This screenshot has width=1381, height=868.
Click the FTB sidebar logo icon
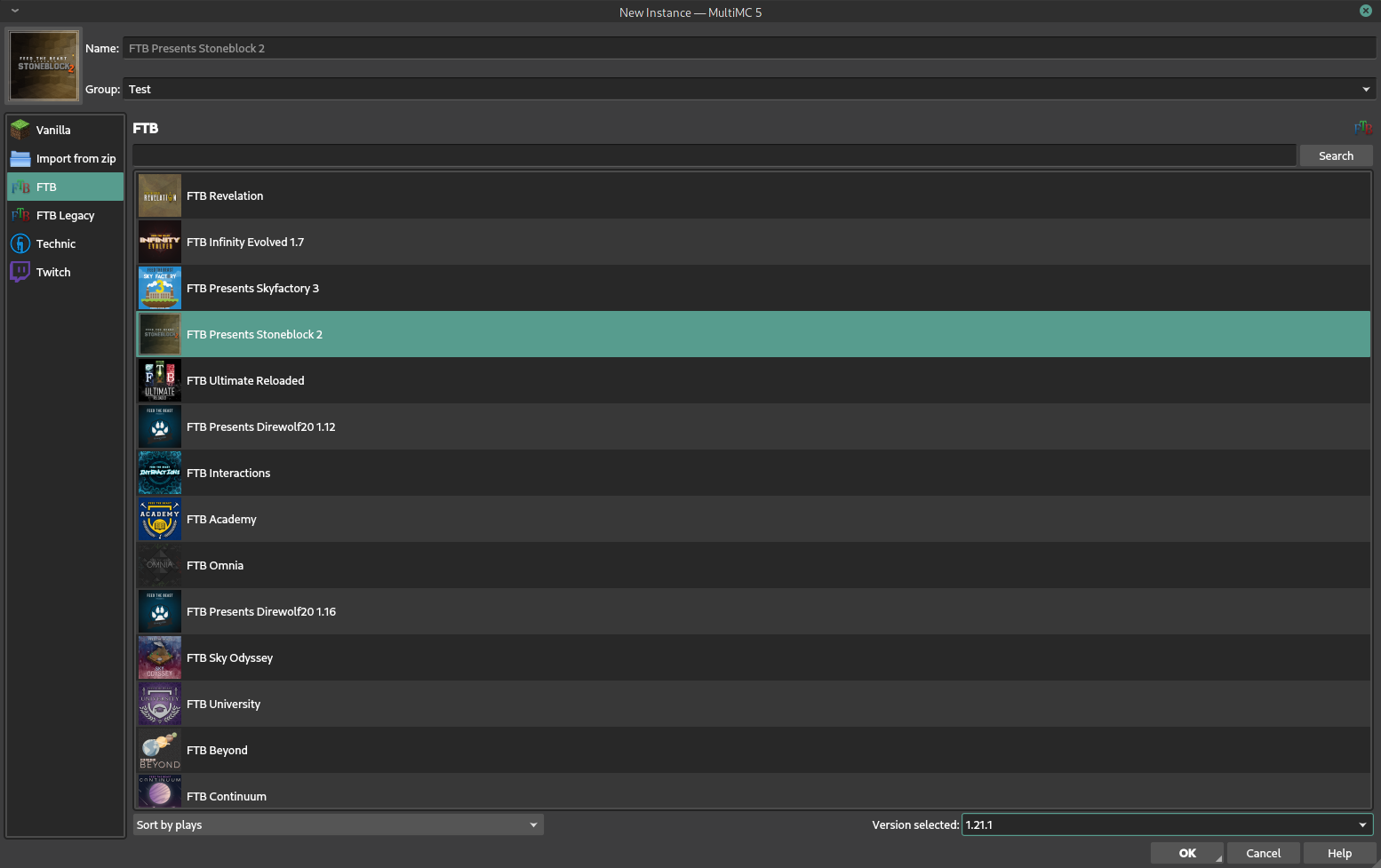point(20,187)
